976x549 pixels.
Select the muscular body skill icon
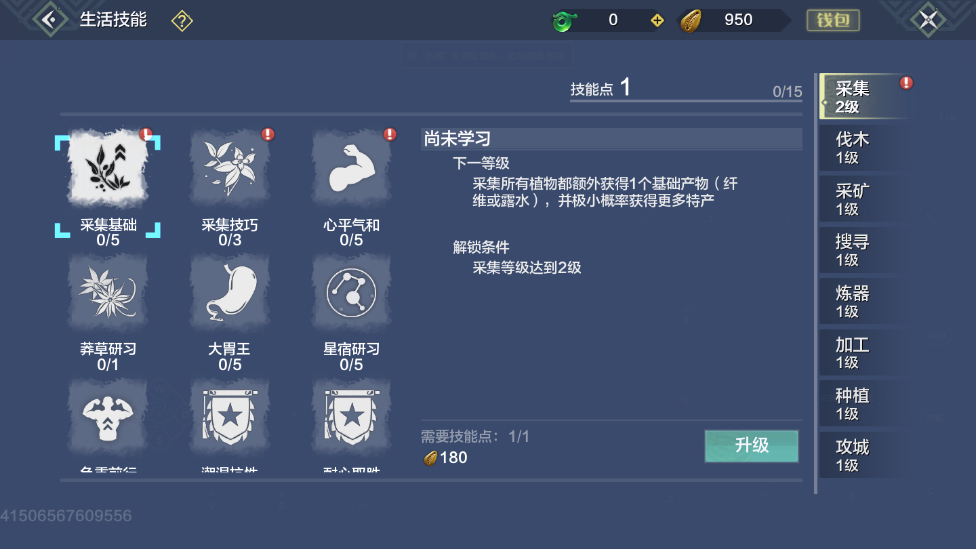(x=108, y=417)
